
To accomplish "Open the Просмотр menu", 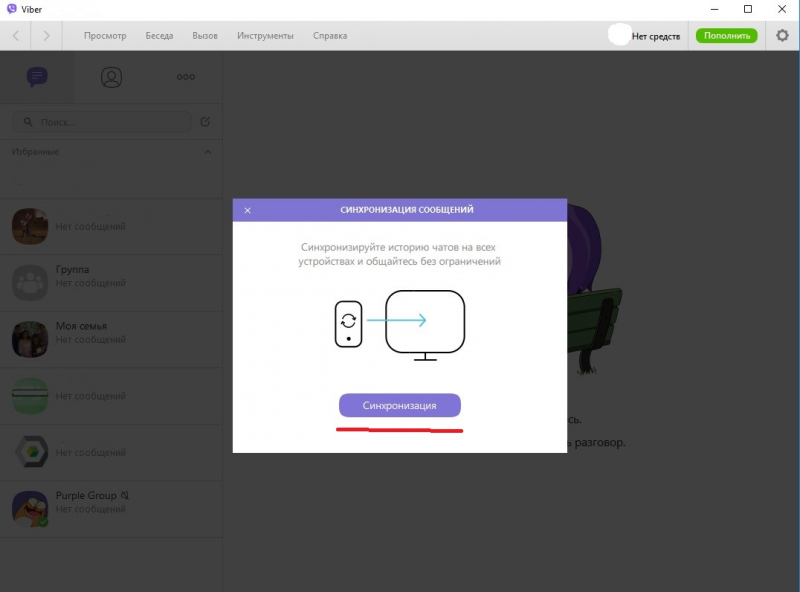I will click(105, 36).
